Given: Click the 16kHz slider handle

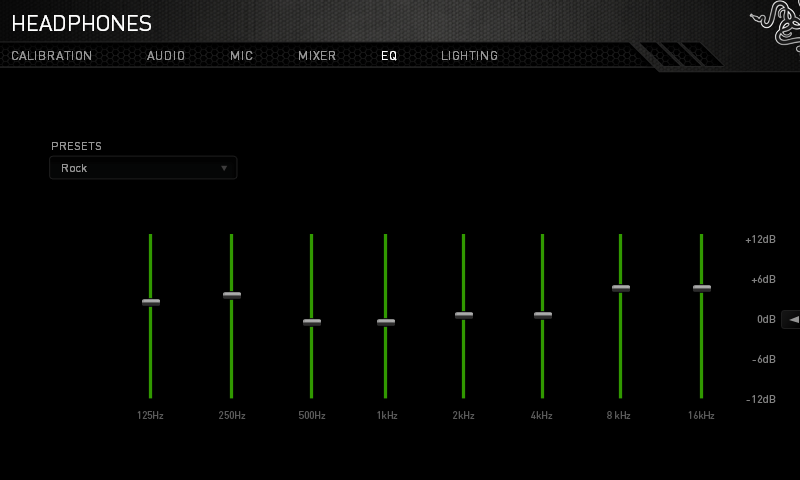Looking at the screenshot, I should tap(702, 288).
